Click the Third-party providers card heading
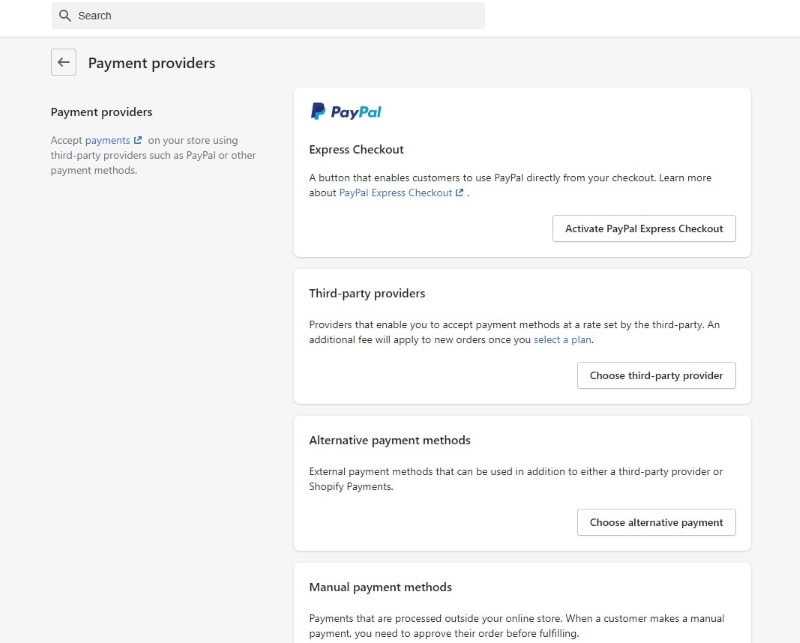Screen dimensions: 800x643 pos(367,294)
